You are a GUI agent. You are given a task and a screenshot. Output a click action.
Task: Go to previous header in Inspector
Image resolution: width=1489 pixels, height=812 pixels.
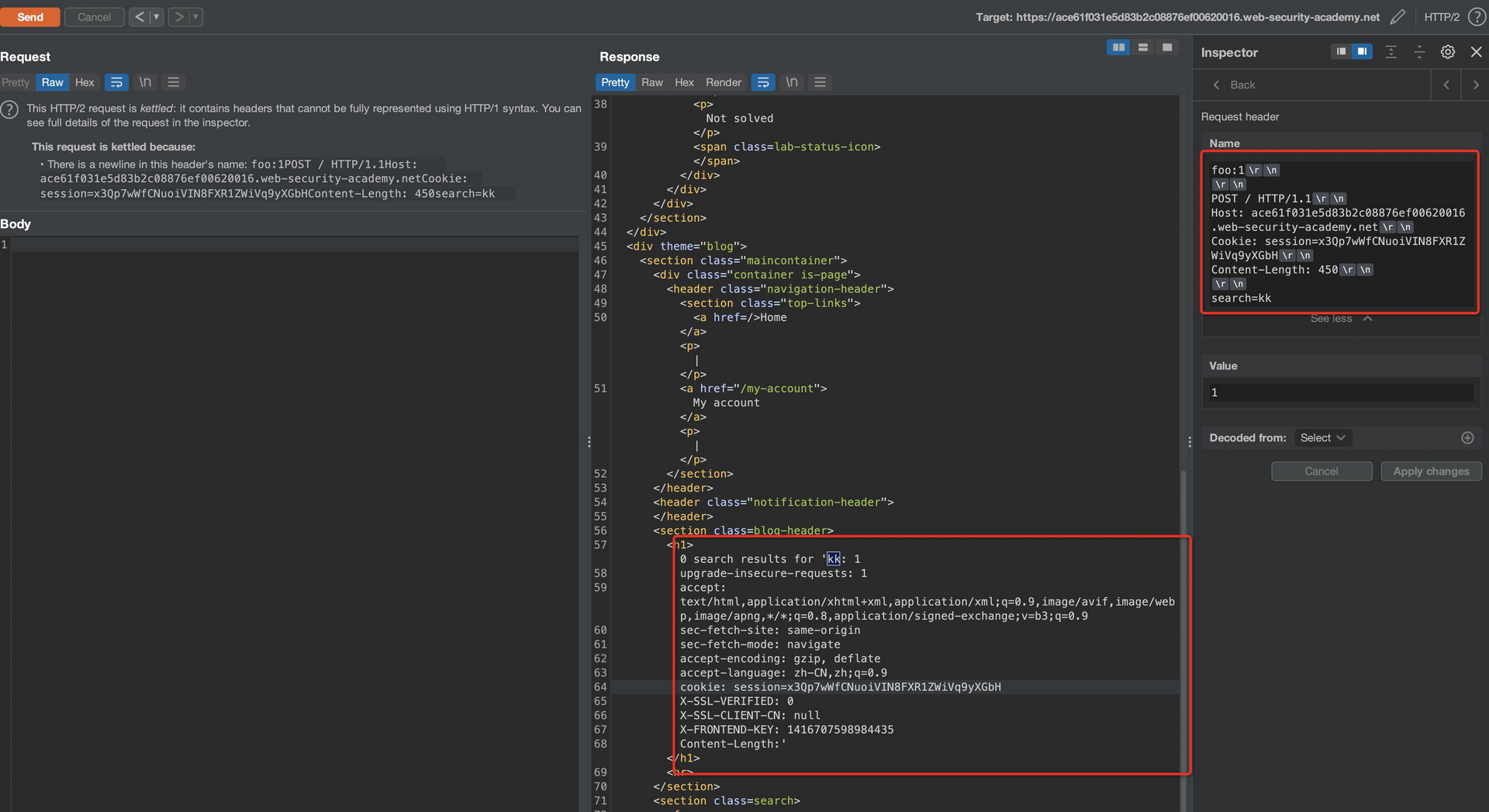pyautogui.click(x=1446, y=85)
